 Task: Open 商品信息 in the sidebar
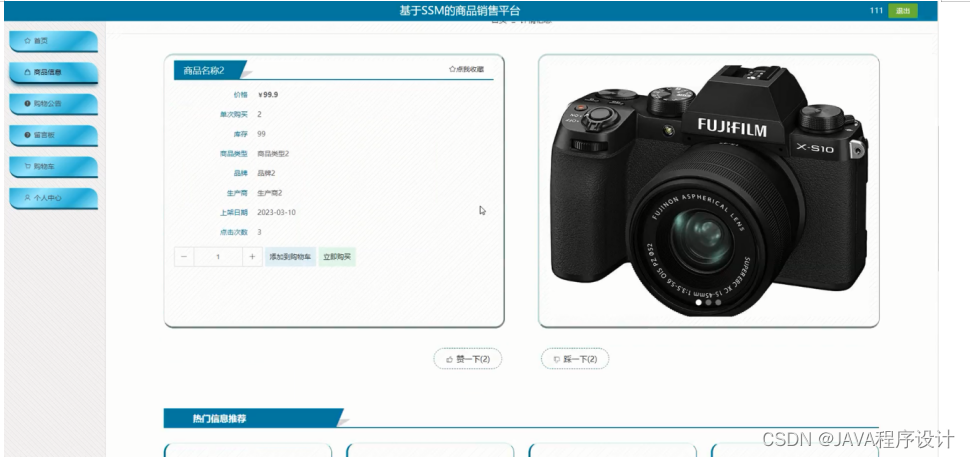pyautogui.click(x=53, y=72)
